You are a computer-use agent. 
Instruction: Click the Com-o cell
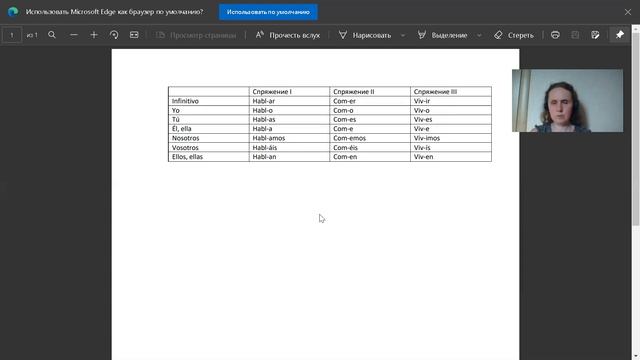click(x=370, y=110)
